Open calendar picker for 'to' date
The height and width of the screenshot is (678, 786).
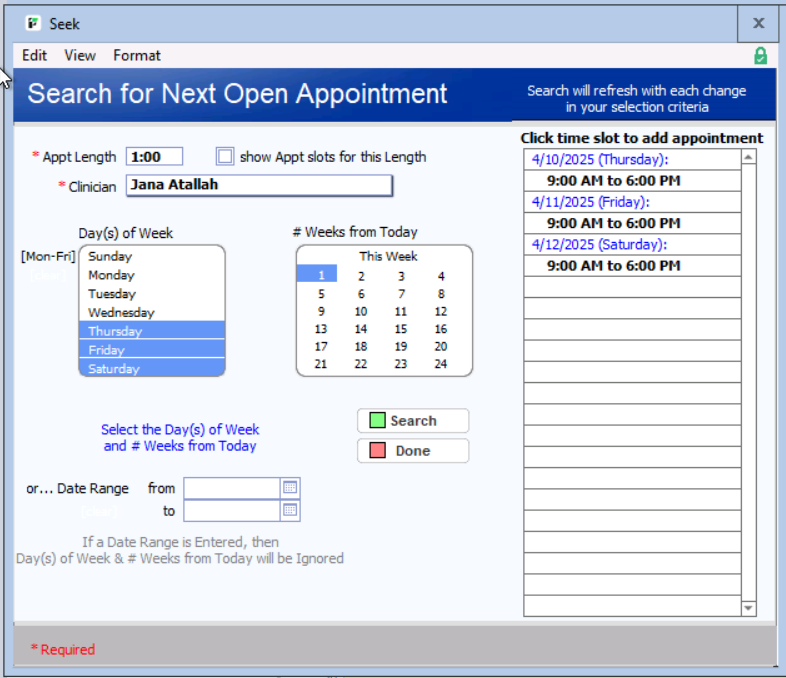tap(290, 511)
